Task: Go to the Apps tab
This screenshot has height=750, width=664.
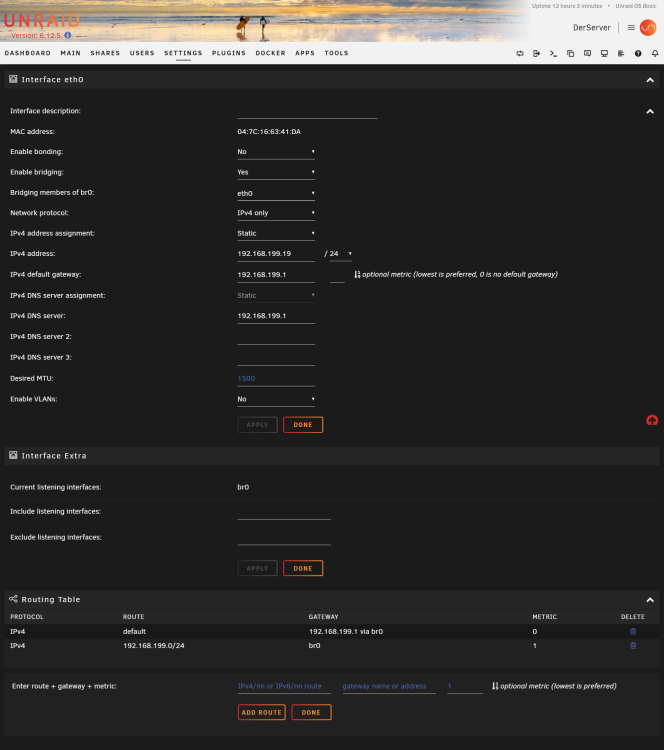Action: [305, 53]
